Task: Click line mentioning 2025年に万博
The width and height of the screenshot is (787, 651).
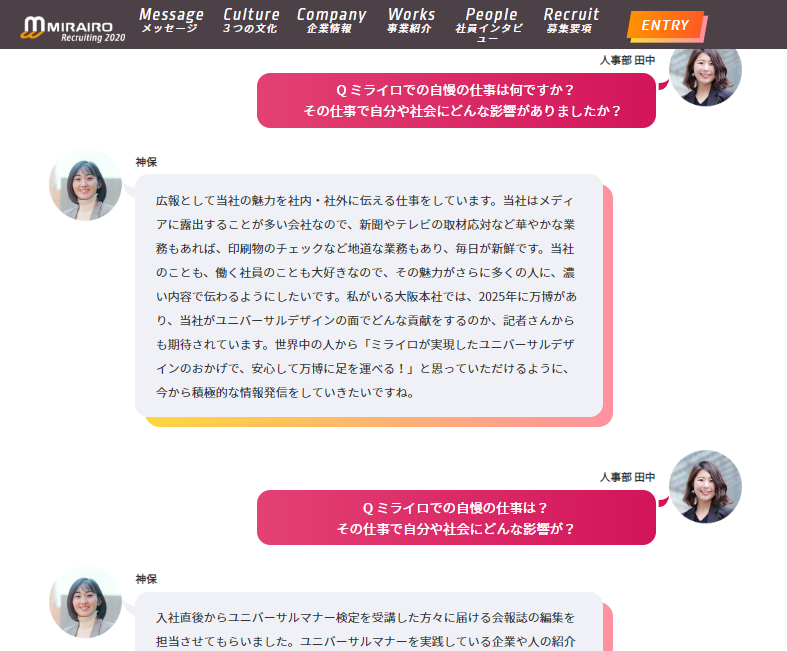Action: point(366,297)
